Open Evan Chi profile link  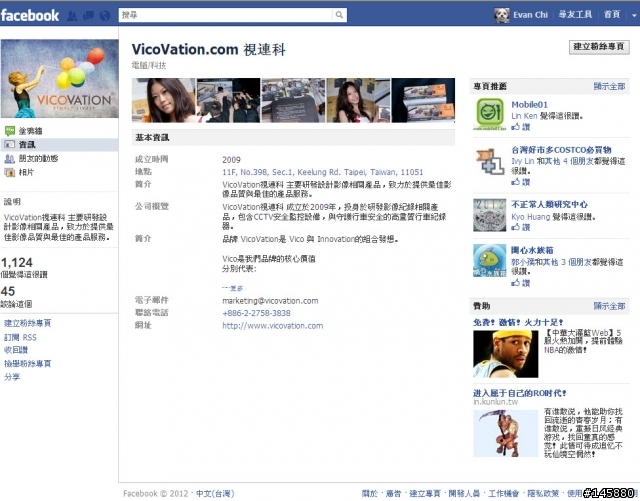(x=530, y=15)
